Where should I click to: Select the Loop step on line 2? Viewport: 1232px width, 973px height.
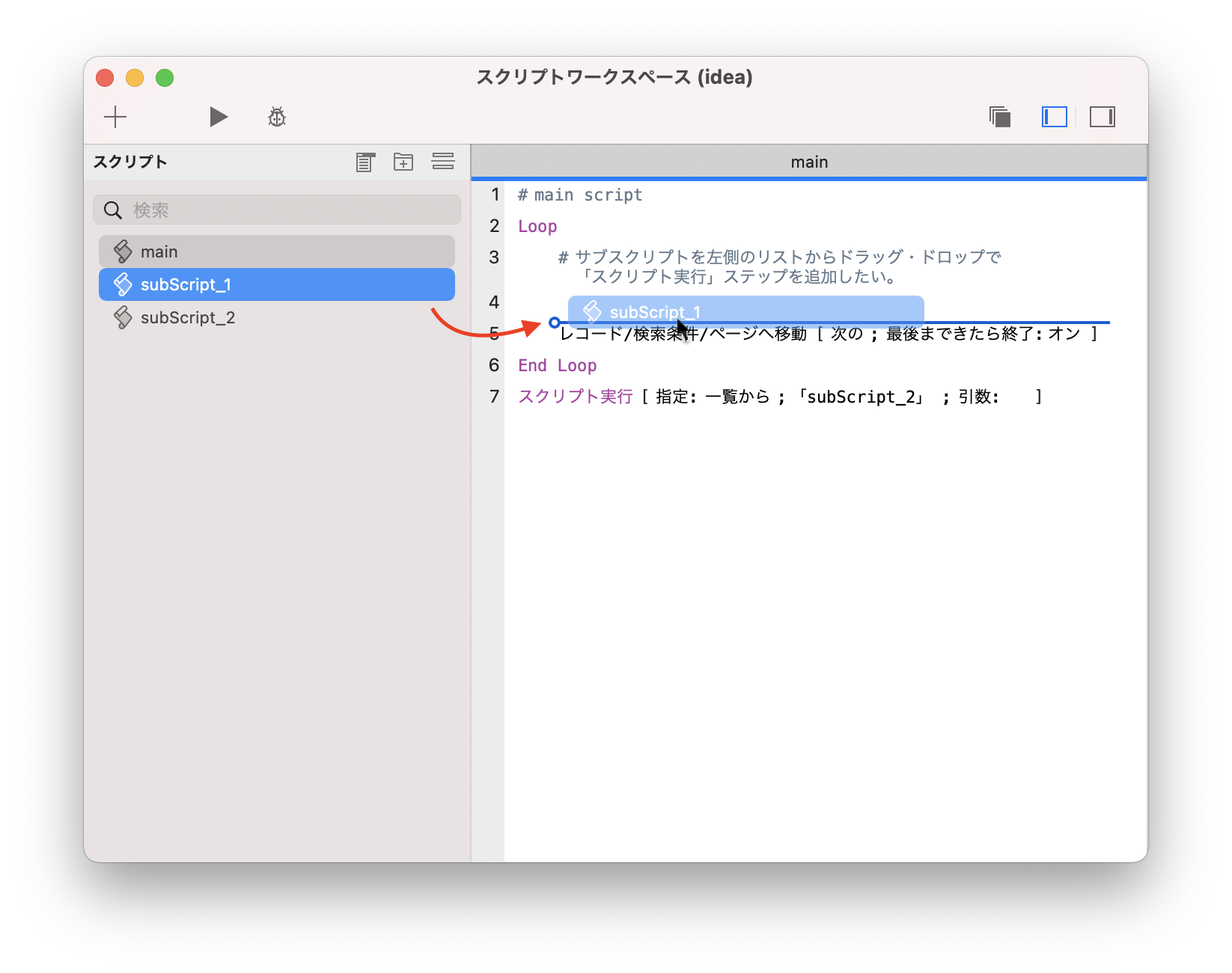(537, 227)
